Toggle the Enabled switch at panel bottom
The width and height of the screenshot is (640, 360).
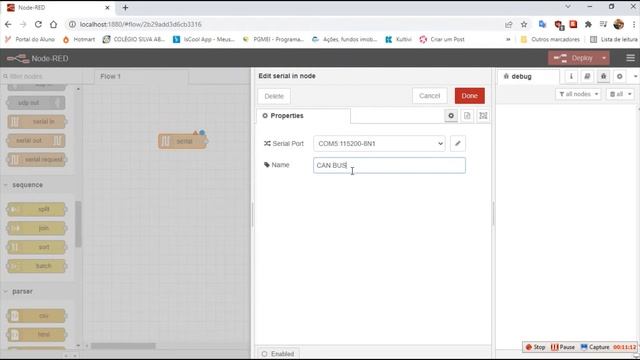coord(278,353)
